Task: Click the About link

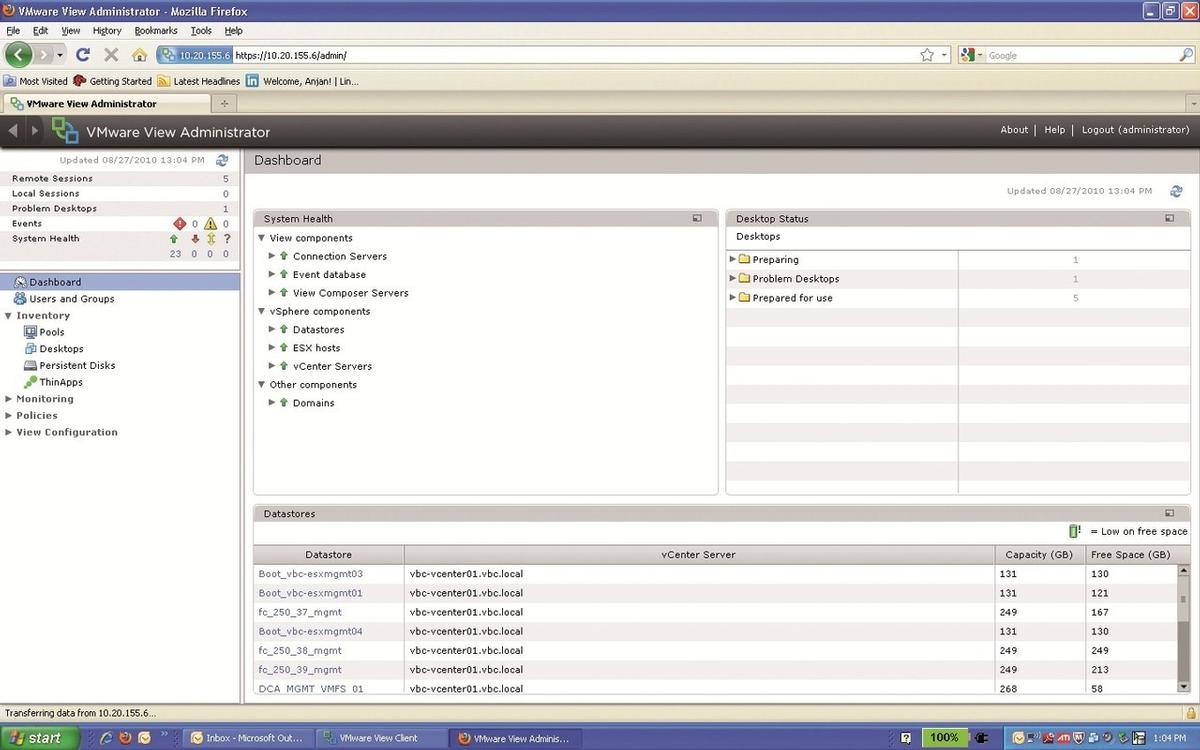Action: [1014, 130]
